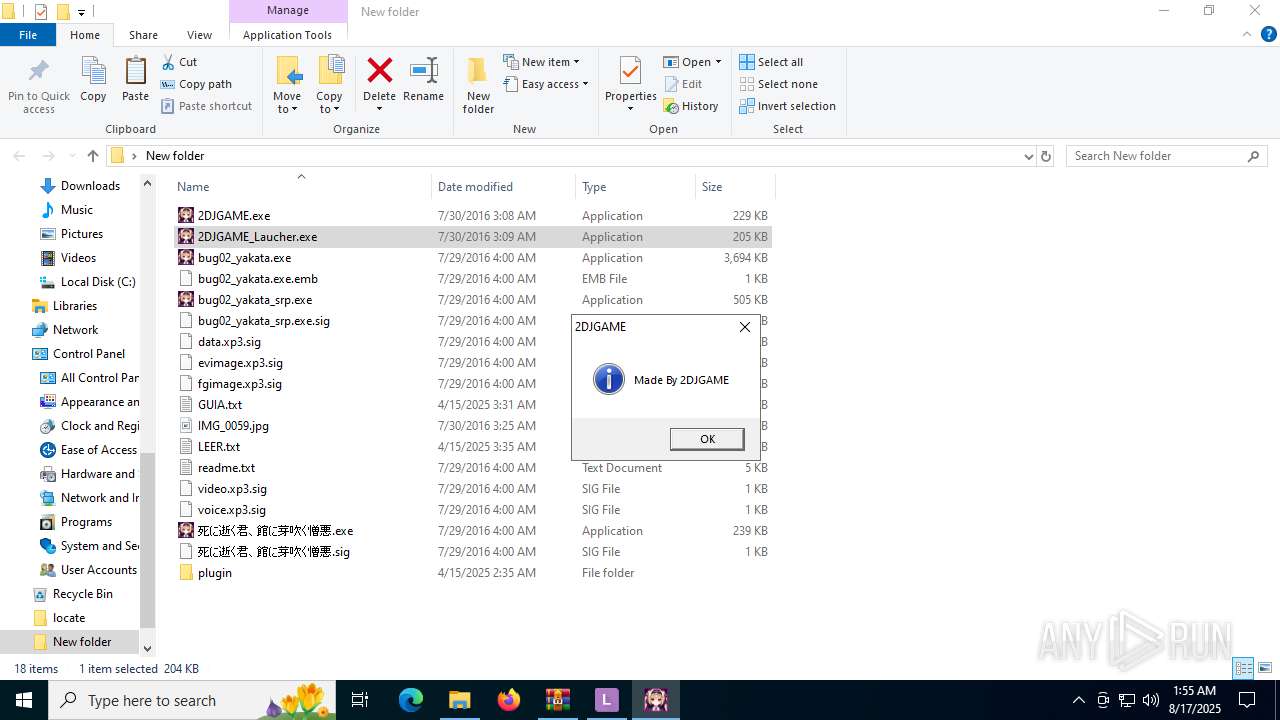
Task: Click the New folder ribbon icon
Action: click(478, 72)
